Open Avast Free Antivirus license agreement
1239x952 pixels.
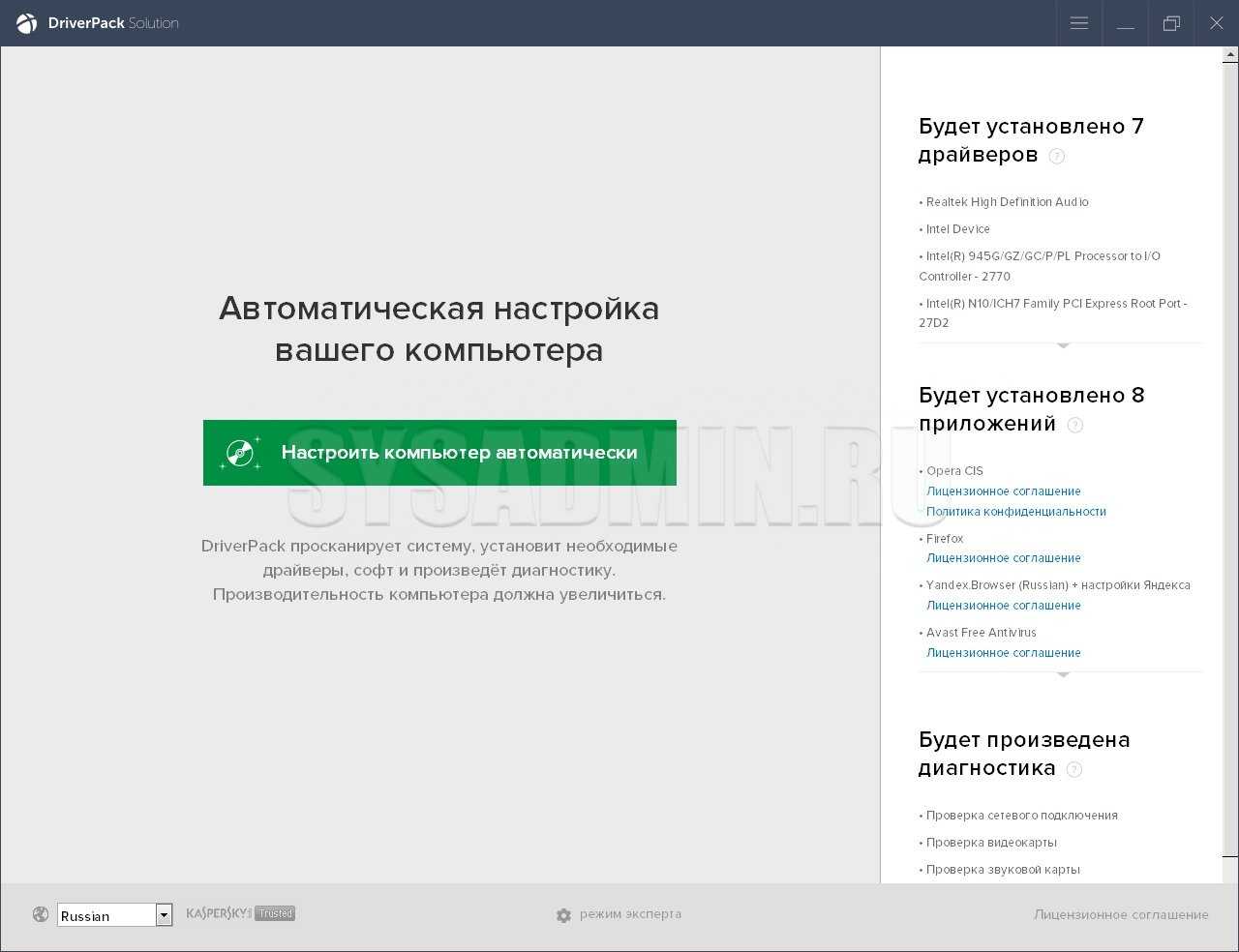click(1003, 653)
